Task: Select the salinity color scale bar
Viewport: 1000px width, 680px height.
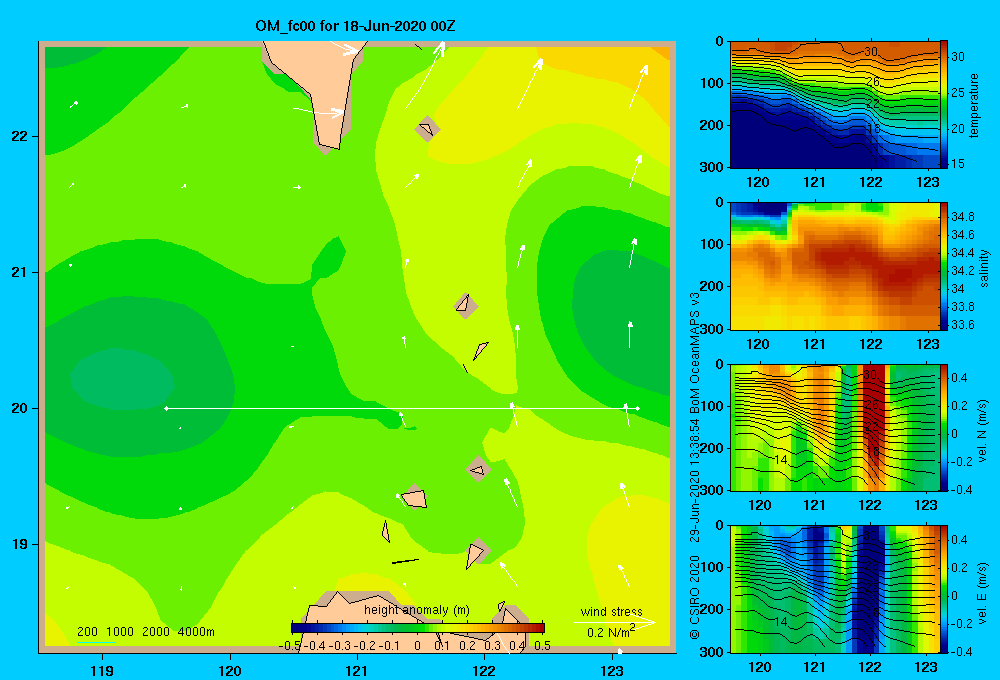Action: [x=944, y=266]
